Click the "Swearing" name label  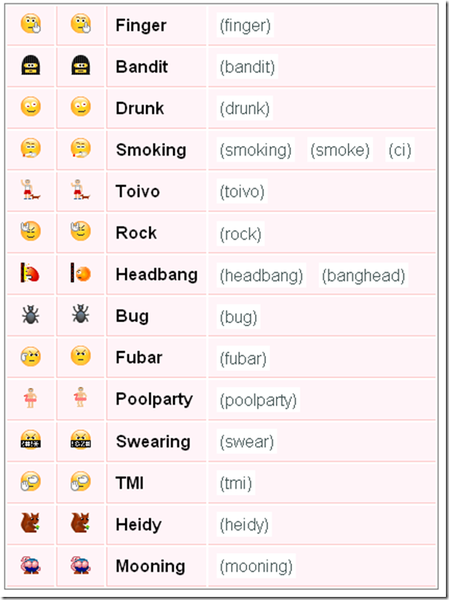153,442
